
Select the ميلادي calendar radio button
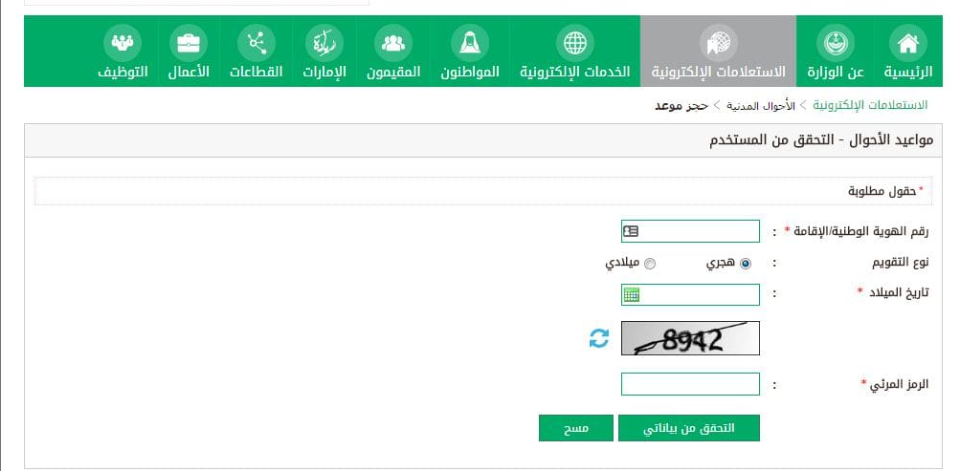click(x=650, y=264)
